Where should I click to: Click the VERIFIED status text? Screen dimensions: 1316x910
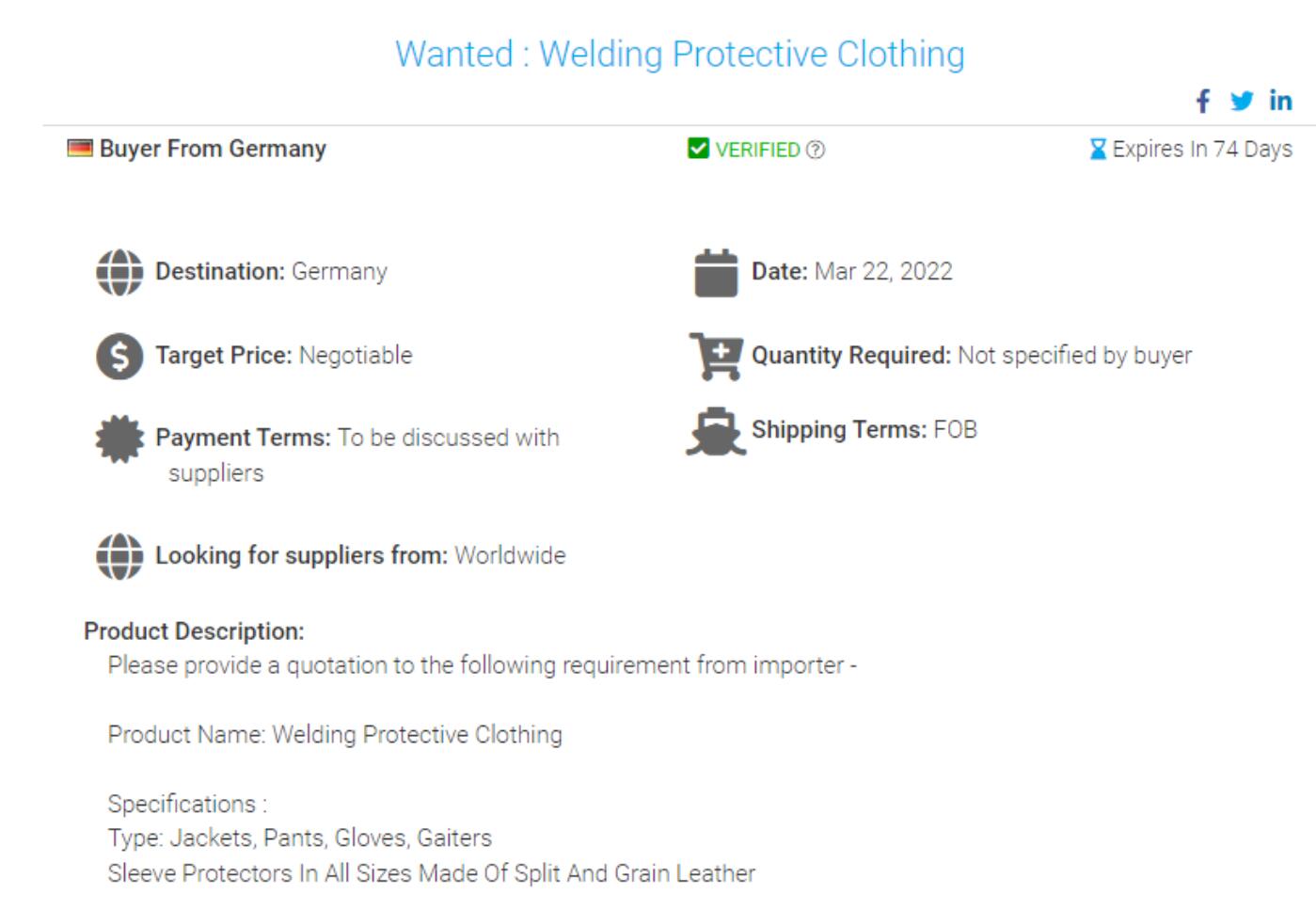tap(757, 150)
